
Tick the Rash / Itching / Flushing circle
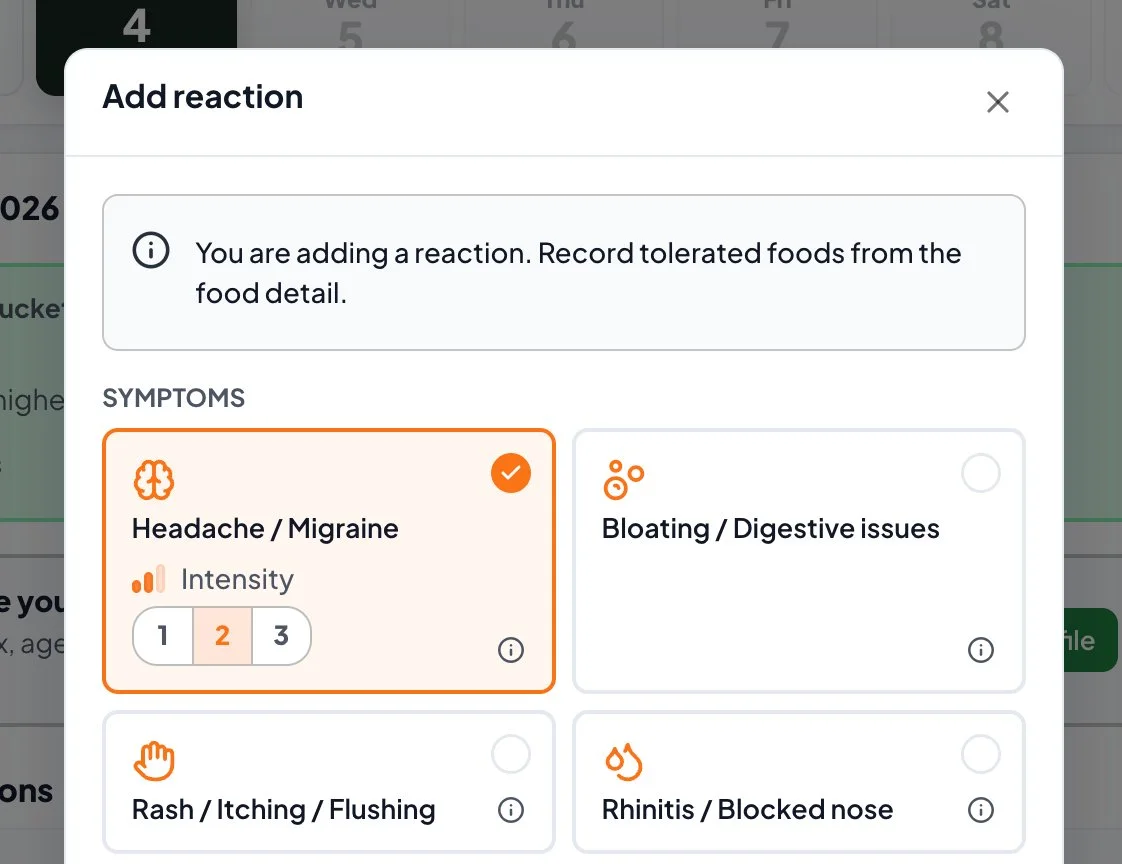(x=511, y=754)
